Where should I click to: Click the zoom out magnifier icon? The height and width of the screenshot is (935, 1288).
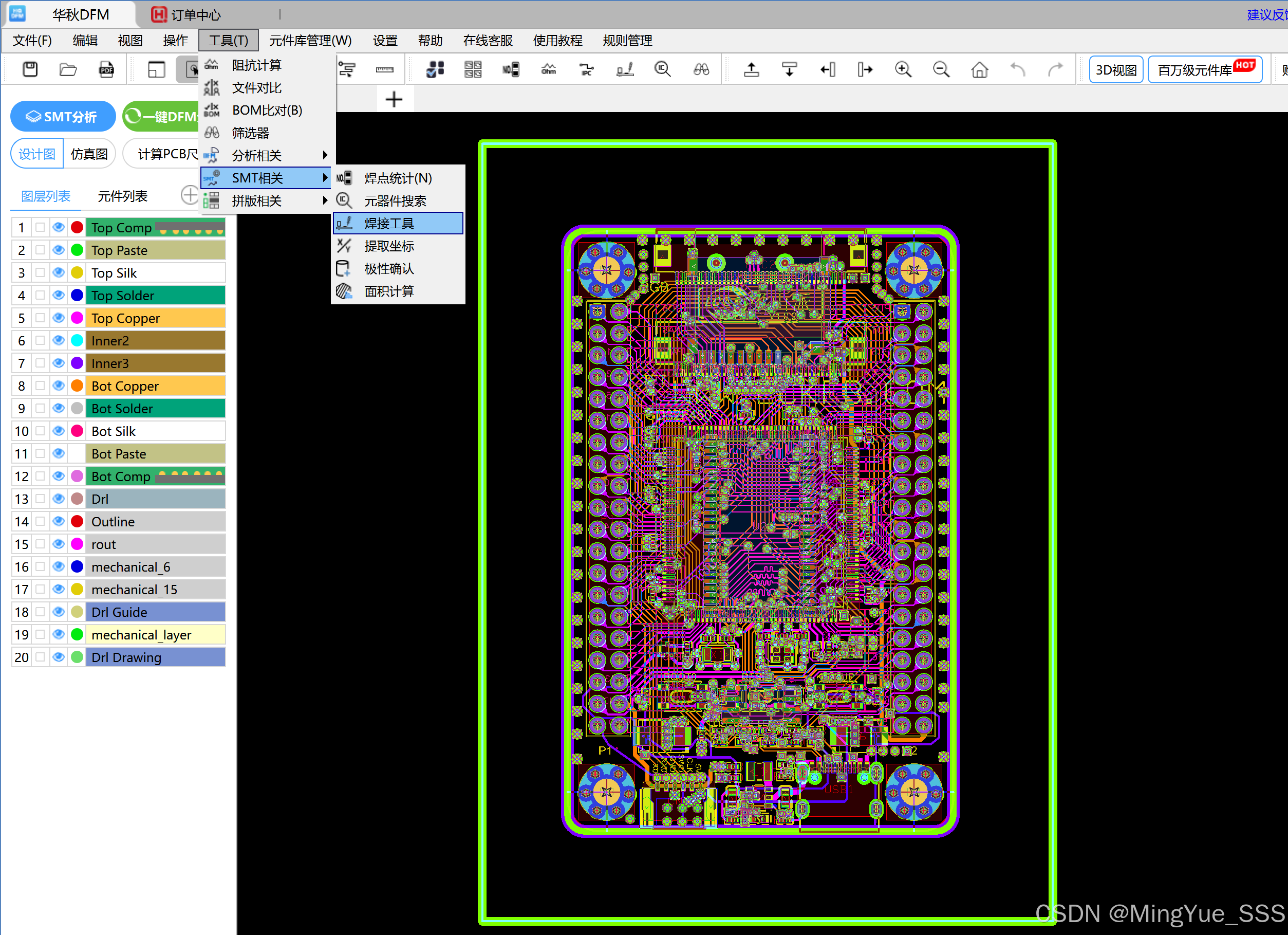pyautogui.click(x=941, y=69)
